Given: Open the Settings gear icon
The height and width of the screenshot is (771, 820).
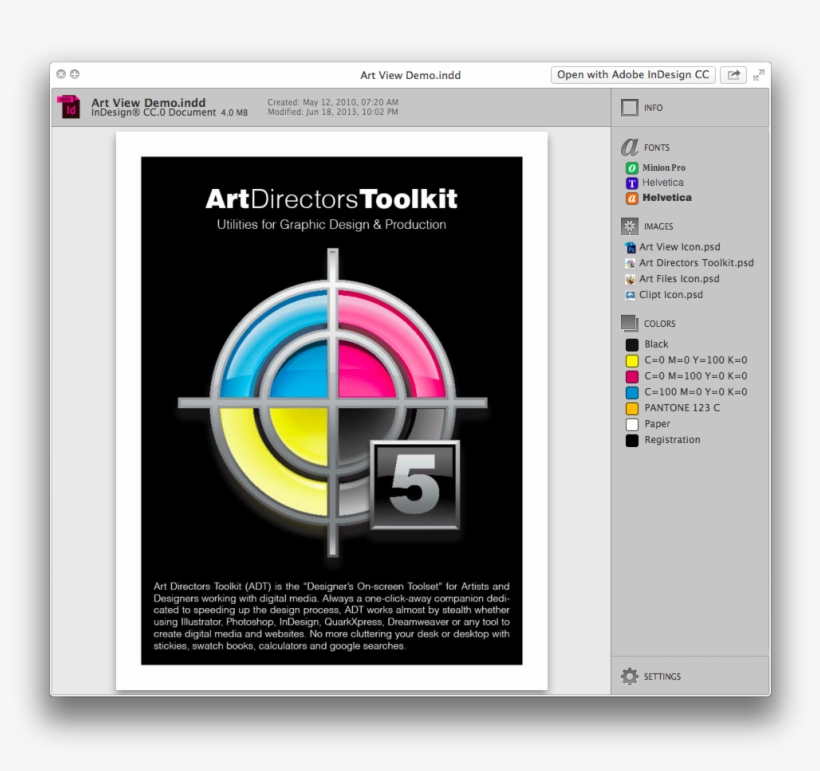Looking at the screenshot, I should 630,676.
